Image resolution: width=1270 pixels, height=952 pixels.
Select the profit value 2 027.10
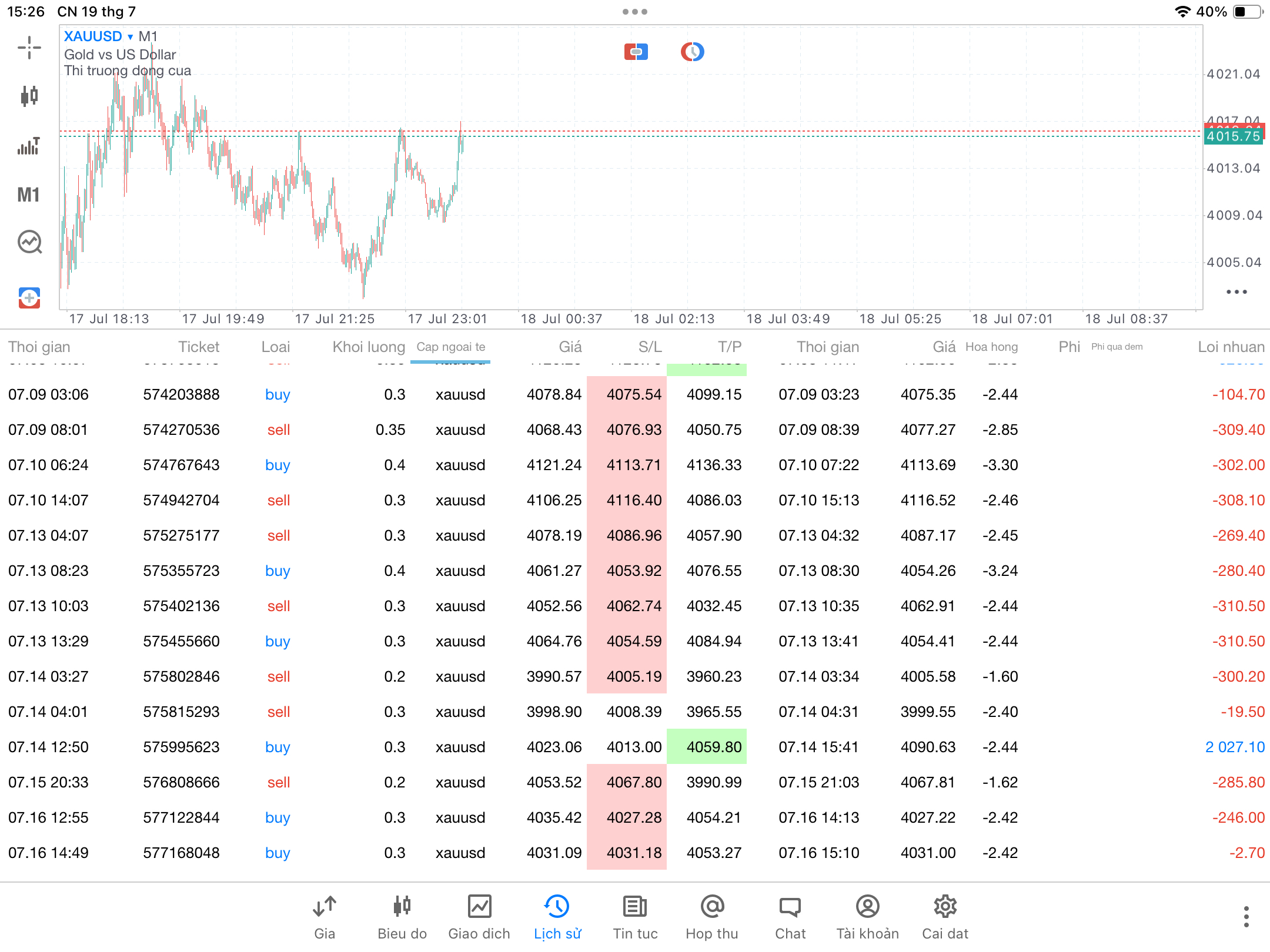coord(1235,747)
